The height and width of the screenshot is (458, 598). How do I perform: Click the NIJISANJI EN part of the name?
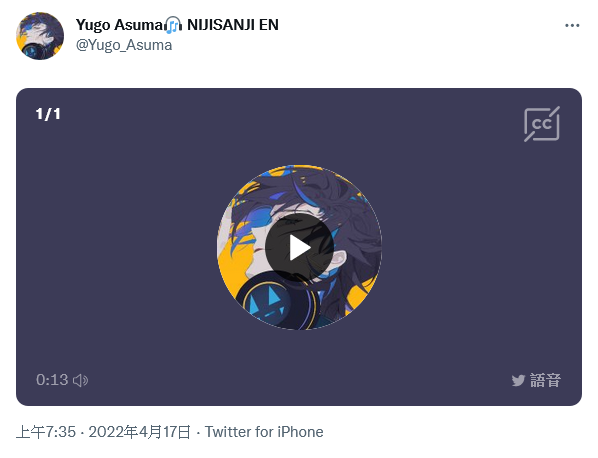pos(233,25)
